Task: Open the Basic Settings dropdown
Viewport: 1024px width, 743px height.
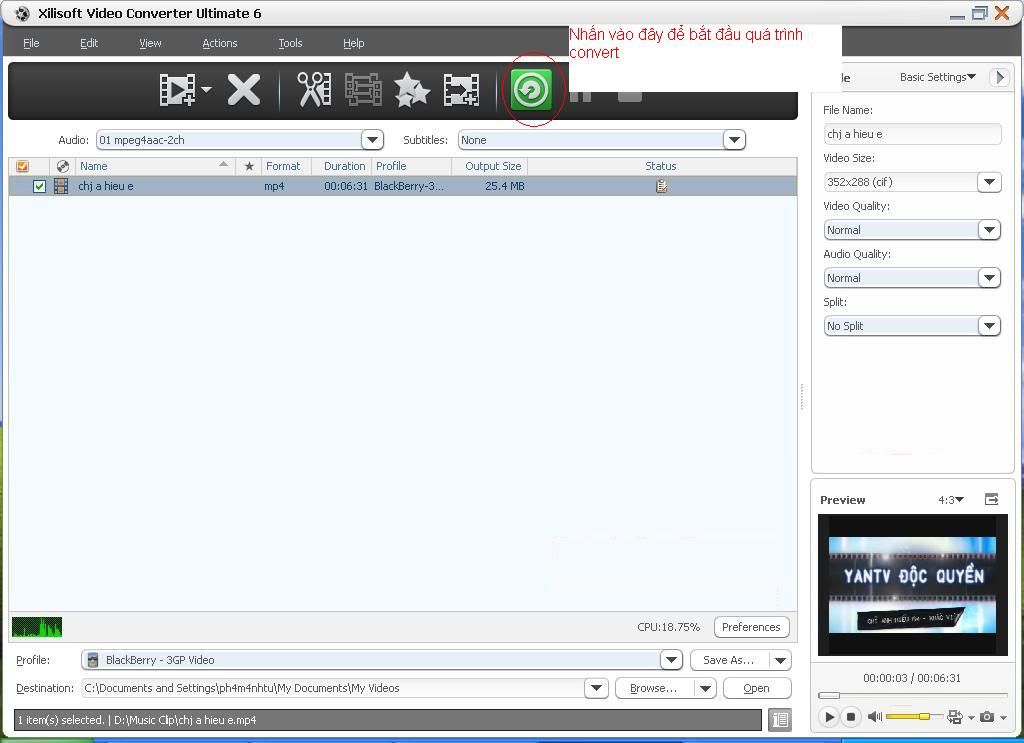Action: 938,77
